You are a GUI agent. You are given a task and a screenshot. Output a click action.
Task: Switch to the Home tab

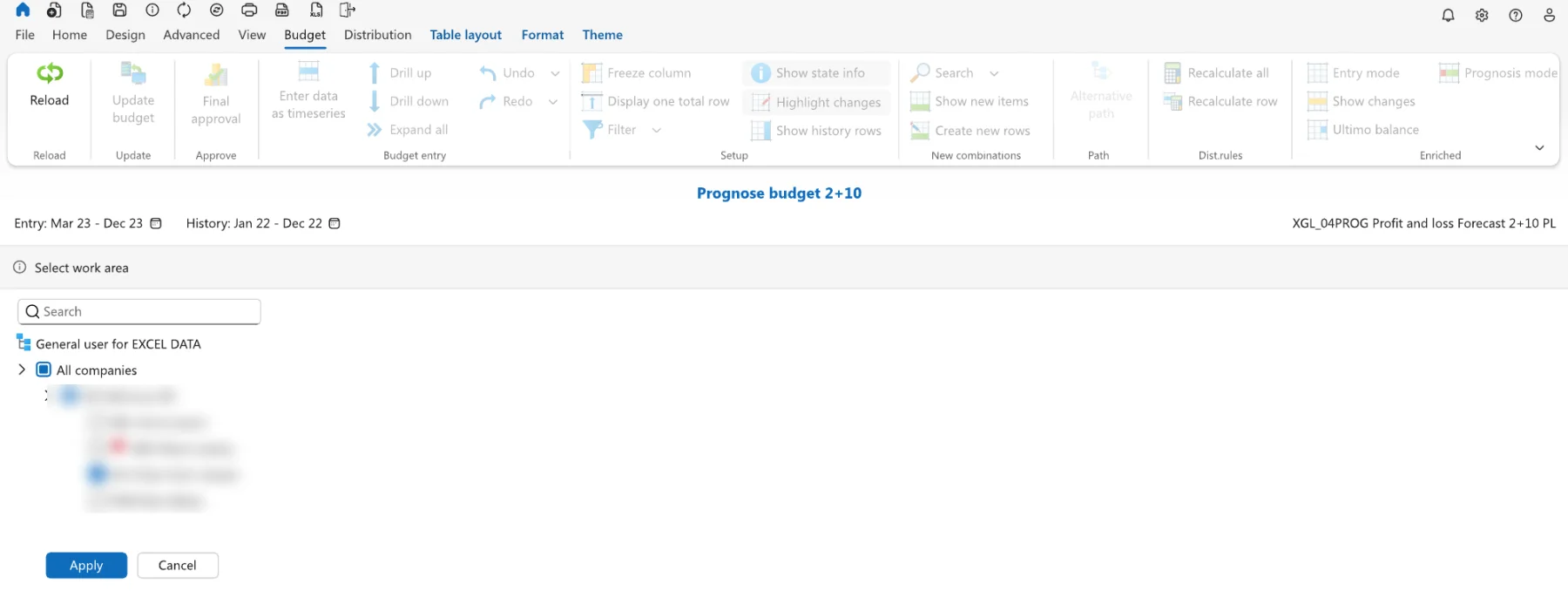click(70, 35)
